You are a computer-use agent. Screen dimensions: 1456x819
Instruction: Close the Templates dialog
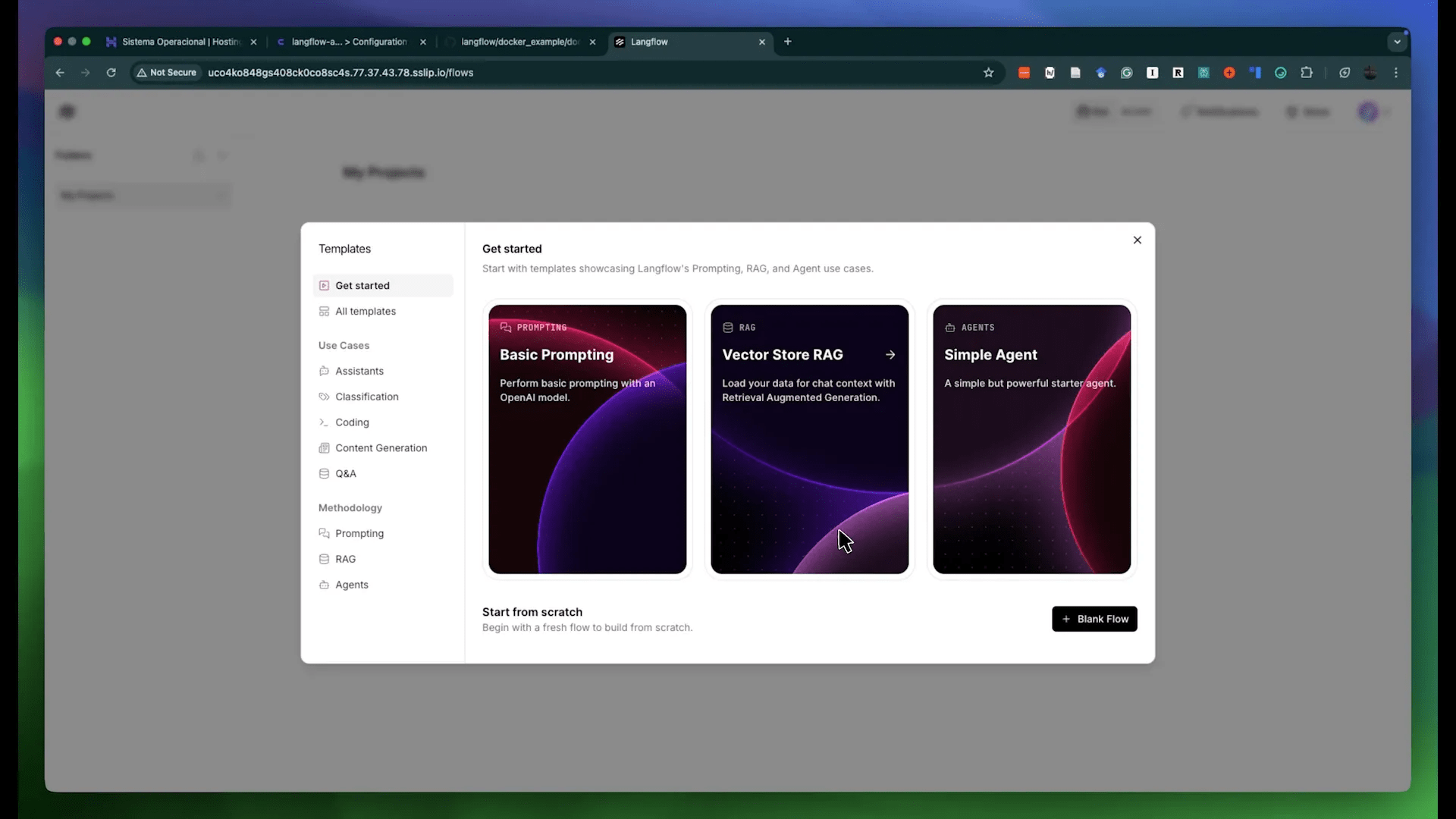[1137, 240]
